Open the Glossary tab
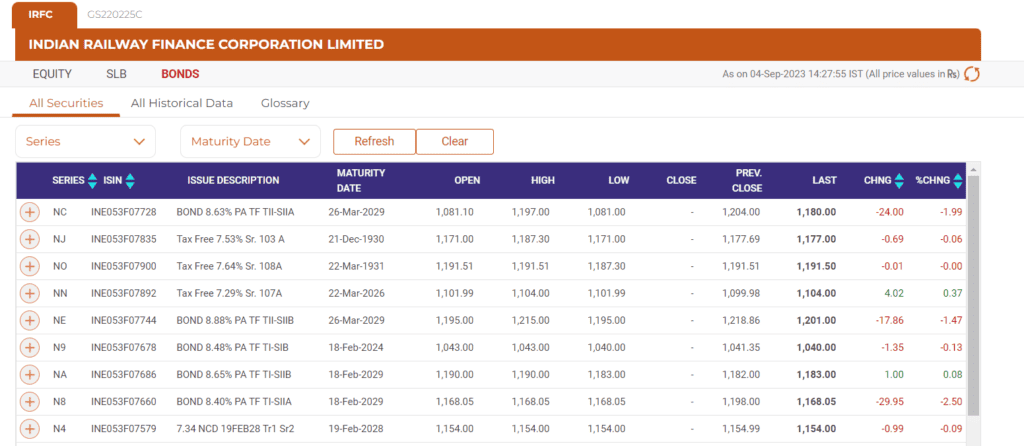The height and width of the screenshot is (446, 1024). (x=285, y=103)
